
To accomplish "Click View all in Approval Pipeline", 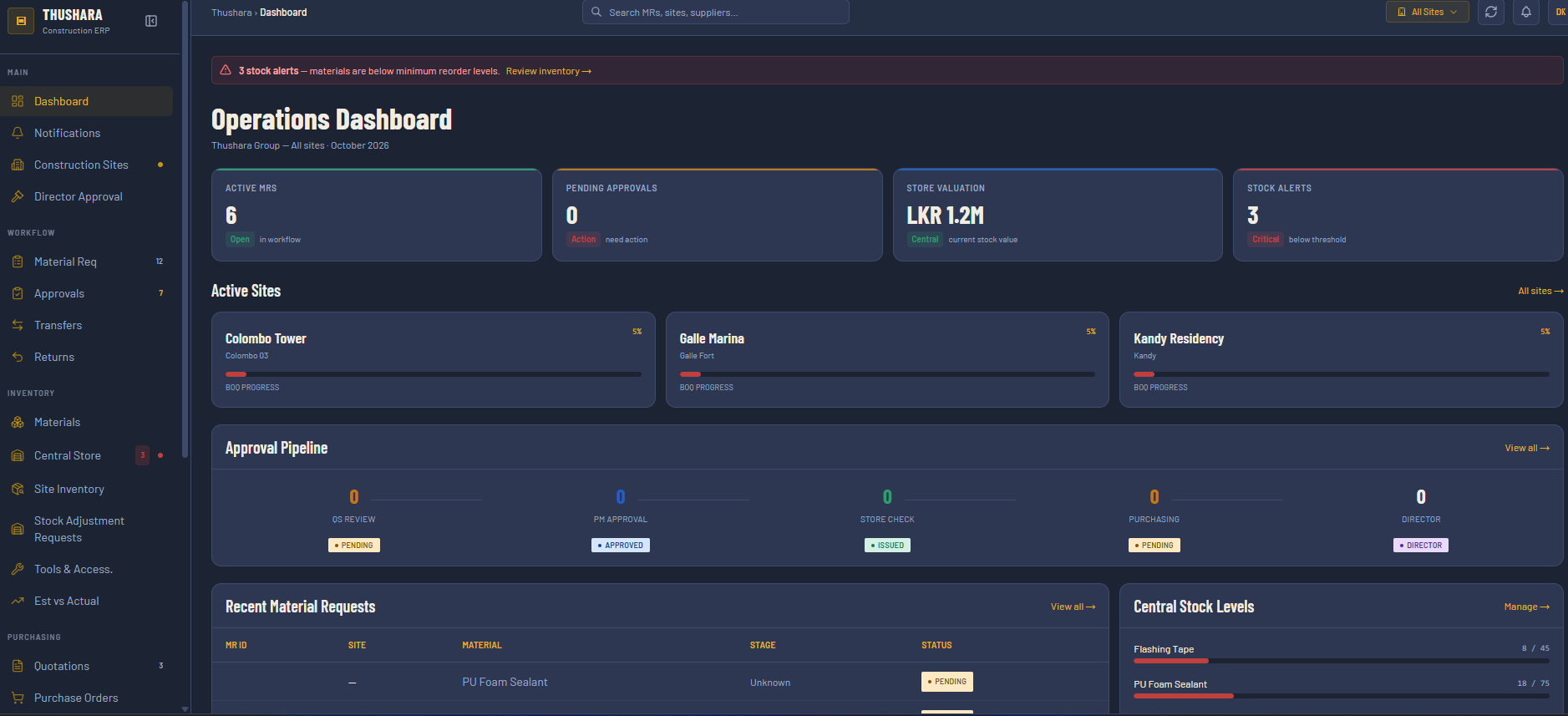I will (x=1527, y=448).
